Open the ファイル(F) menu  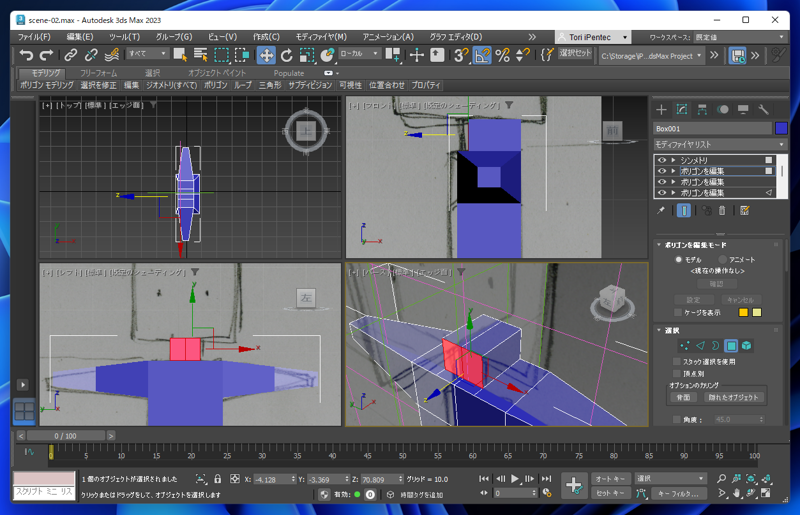(34, 37)
